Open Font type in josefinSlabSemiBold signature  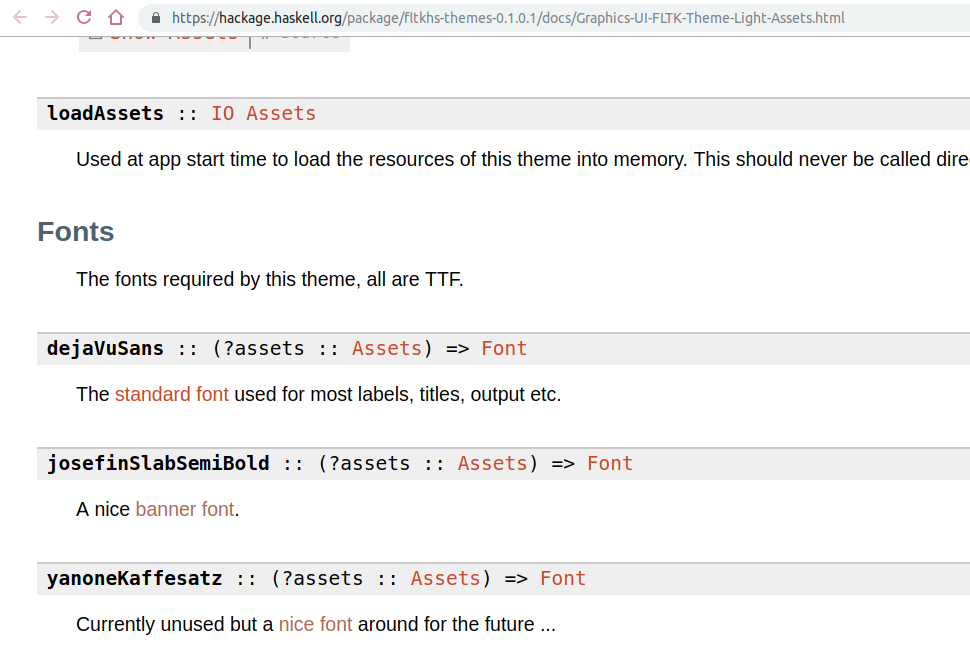click(610, 464)
